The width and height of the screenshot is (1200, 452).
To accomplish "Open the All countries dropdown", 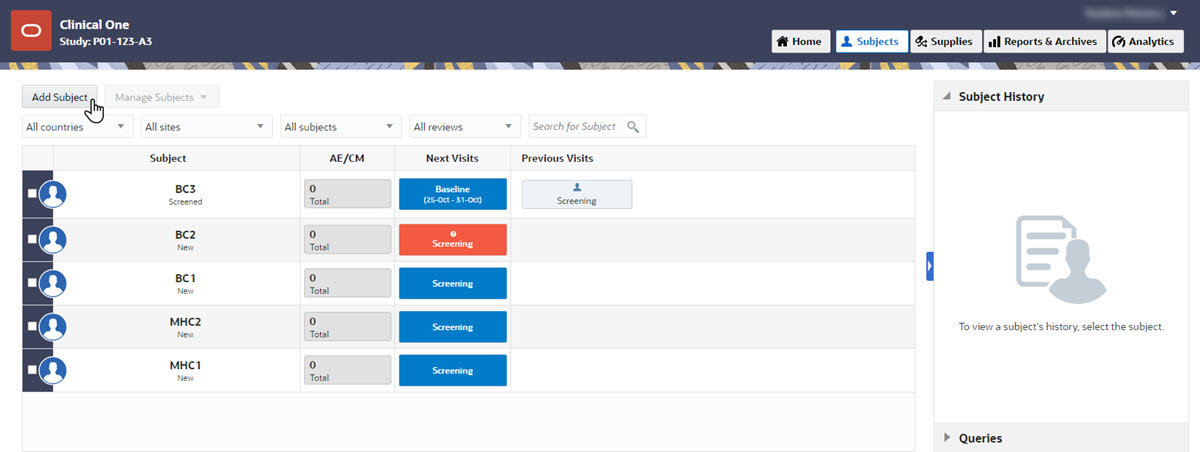I will coord(77,127).
